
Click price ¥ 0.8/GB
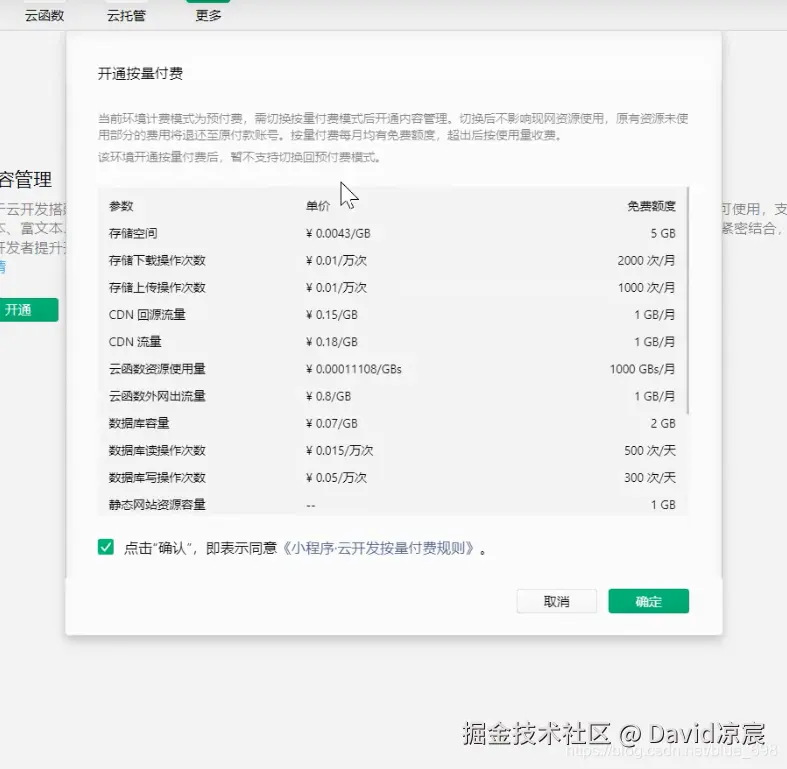click(x=328, y=396)
